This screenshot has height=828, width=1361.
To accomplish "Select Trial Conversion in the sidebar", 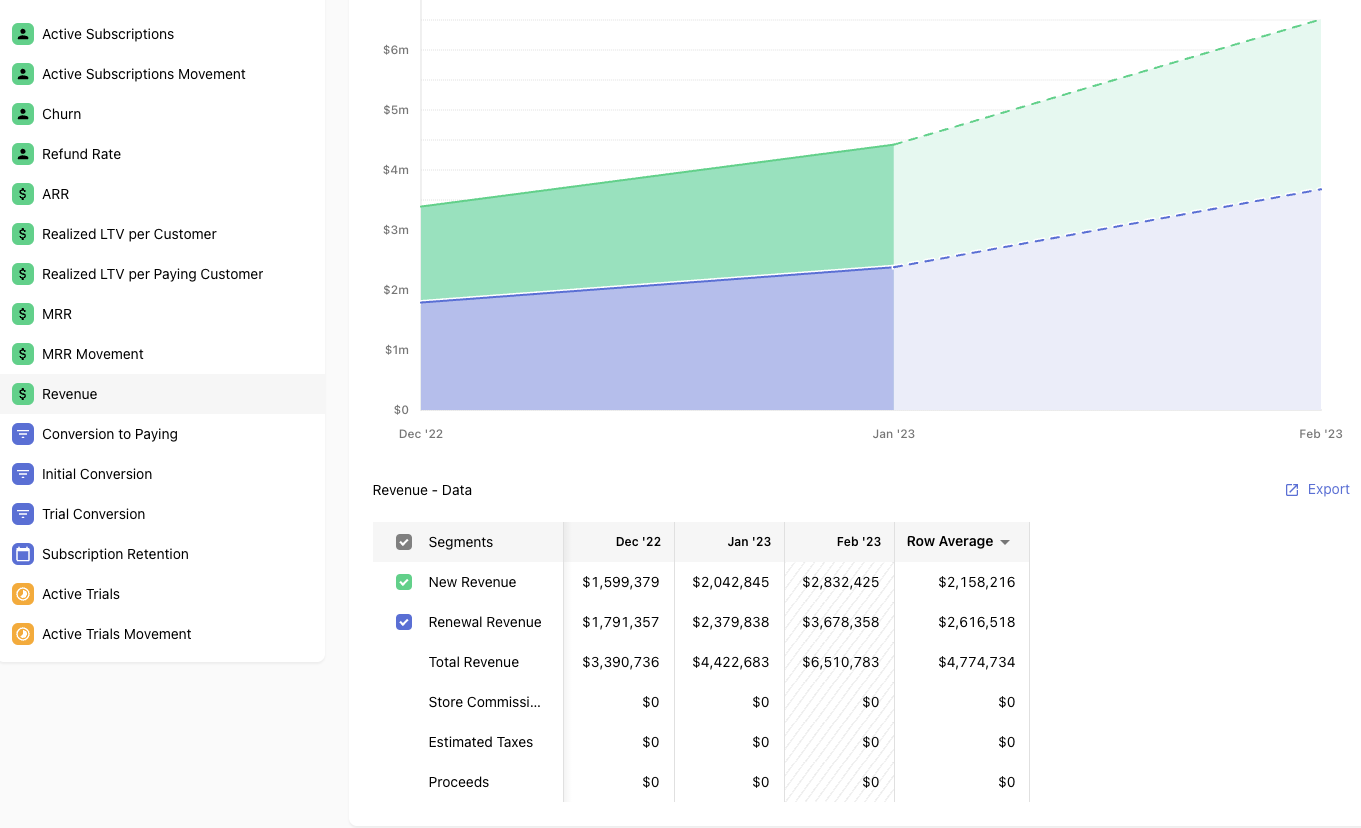I will [93, 514].
